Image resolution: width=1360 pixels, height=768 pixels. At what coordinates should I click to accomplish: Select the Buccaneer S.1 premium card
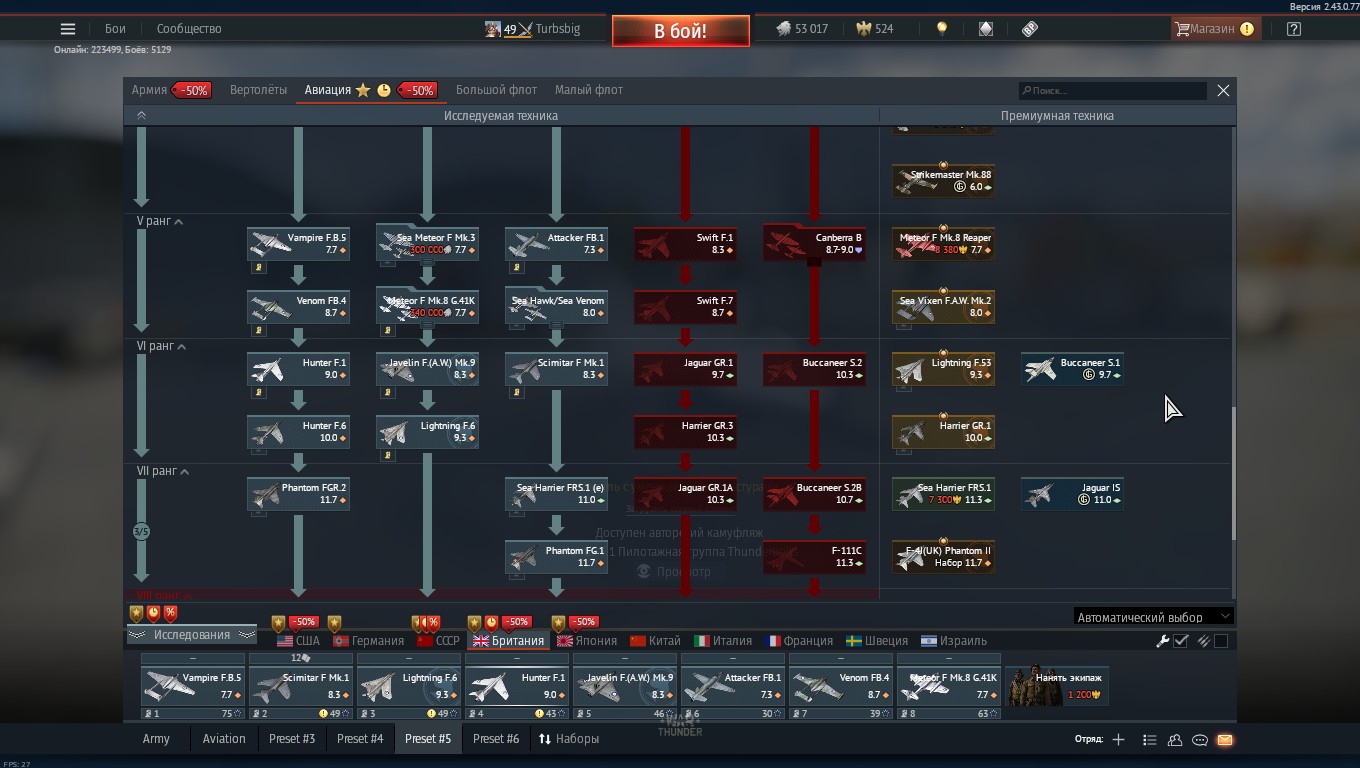pyautogui.click(x=1072, y=369)
